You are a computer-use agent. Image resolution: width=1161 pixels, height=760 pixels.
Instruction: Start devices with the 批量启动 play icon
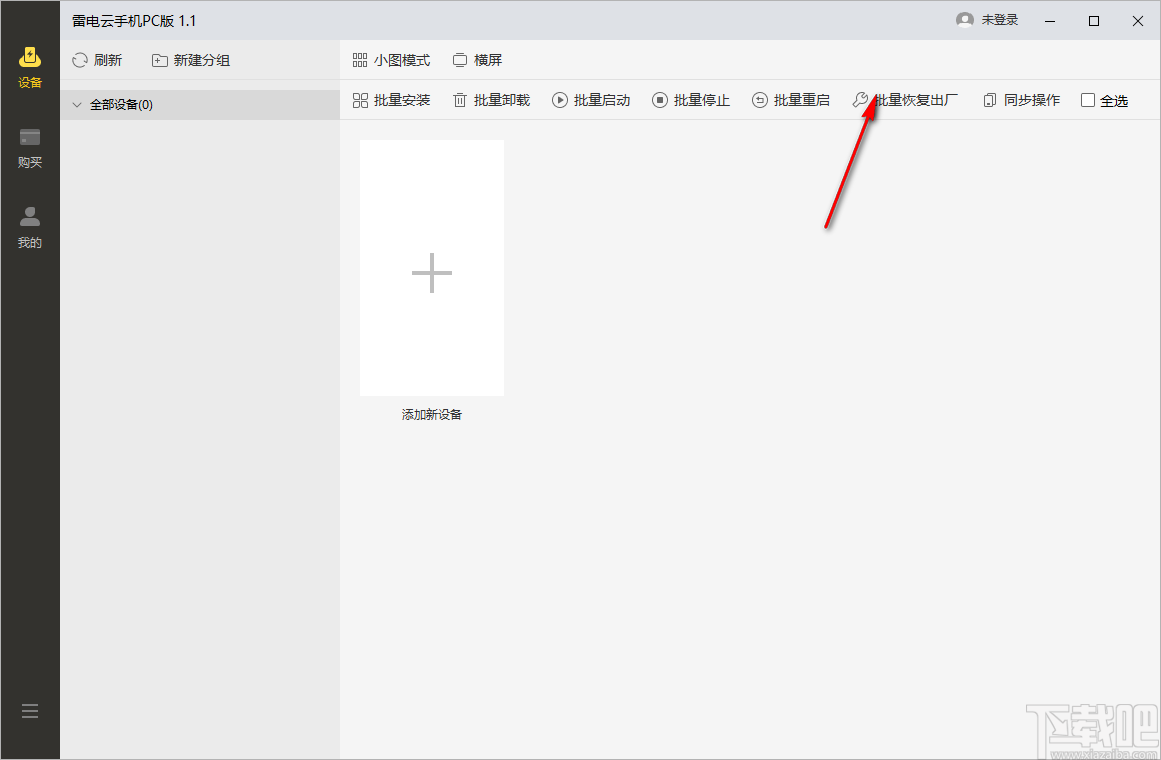pos(560,100)
